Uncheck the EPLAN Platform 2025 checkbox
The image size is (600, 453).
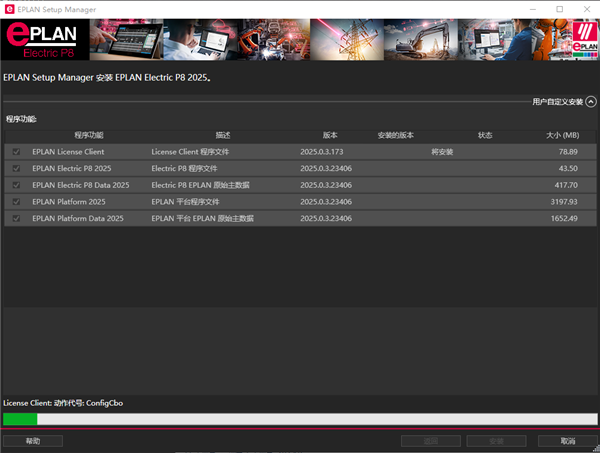15,202
